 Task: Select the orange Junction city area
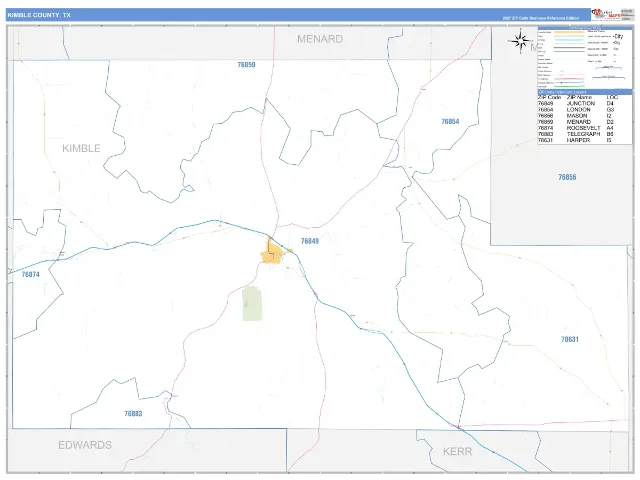272,253
